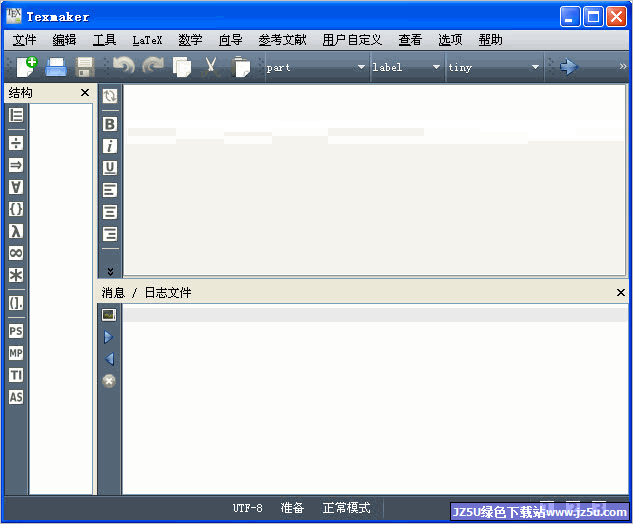Viewport: 633px width, 524px height.
Task: Open the MP (MetaPost) commands panel
Action: point(16,353)
